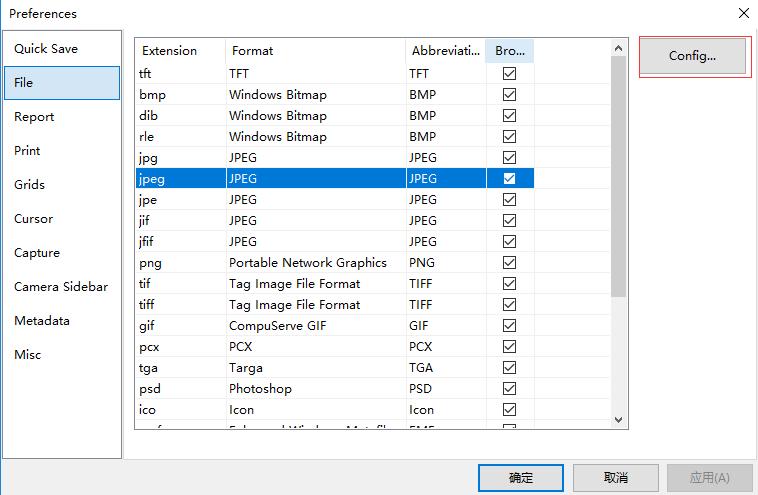Image resolution: width=758 pixels, height=495 pixels.
Task: Click the Abbreviation column header
Action: click(x=444, y=51)
